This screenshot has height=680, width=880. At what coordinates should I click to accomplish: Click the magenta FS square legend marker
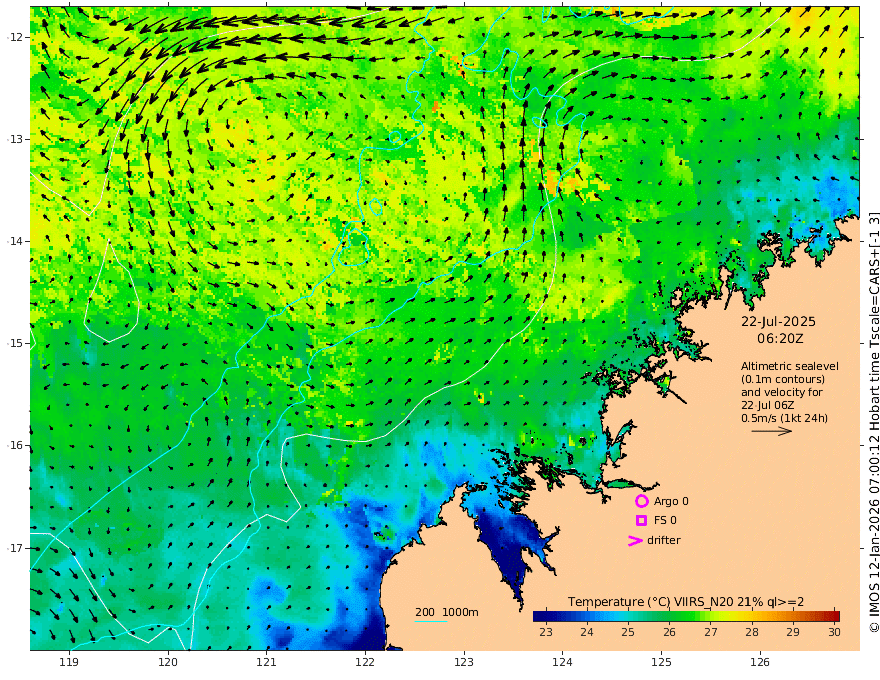click(641, 520)
